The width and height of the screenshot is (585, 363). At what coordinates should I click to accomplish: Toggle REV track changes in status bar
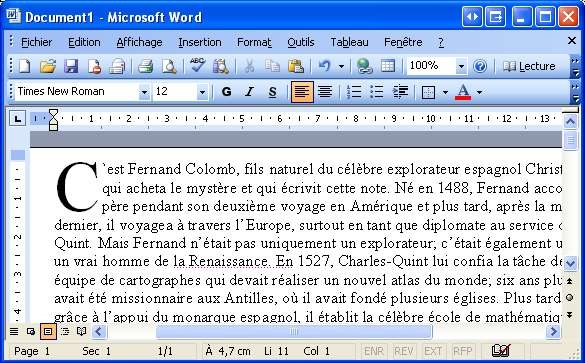pos(403,351)
